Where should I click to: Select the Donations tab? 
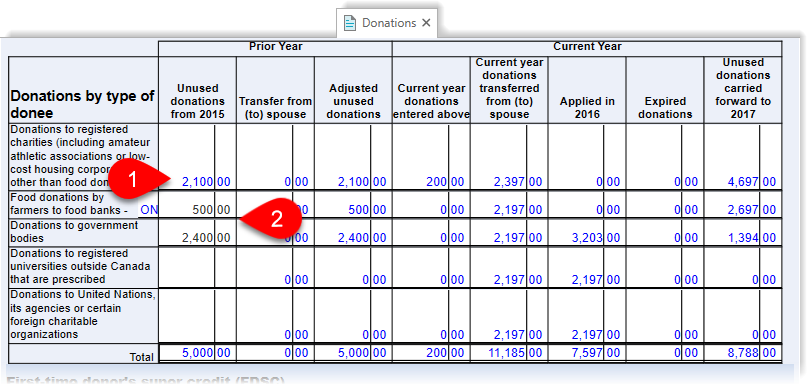[387, 23]
